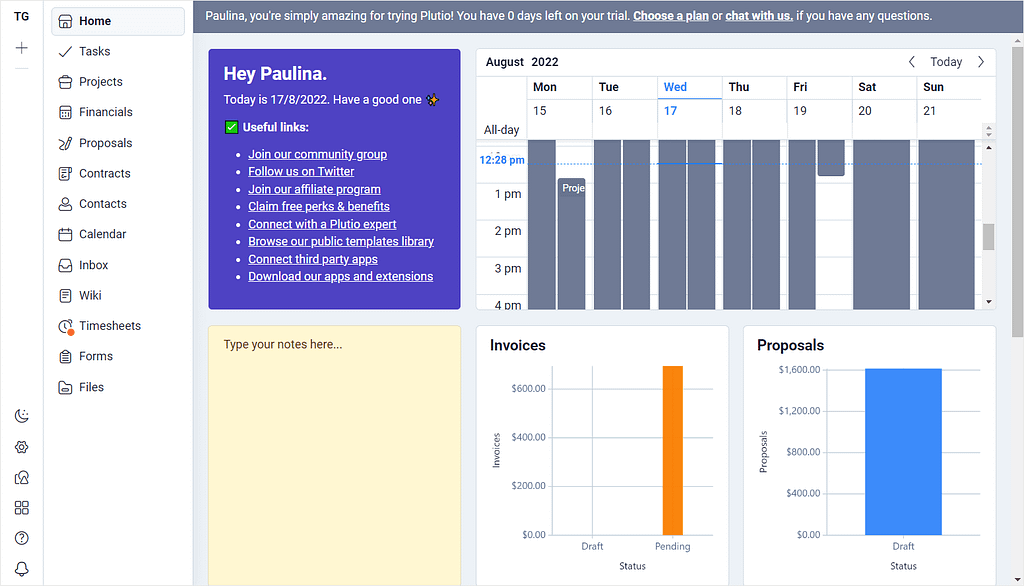Image resolution: width=1024 pixels, height=586 pixels.
Task: Click the orange Pending invoices bar
Action: tap(673, 450)
